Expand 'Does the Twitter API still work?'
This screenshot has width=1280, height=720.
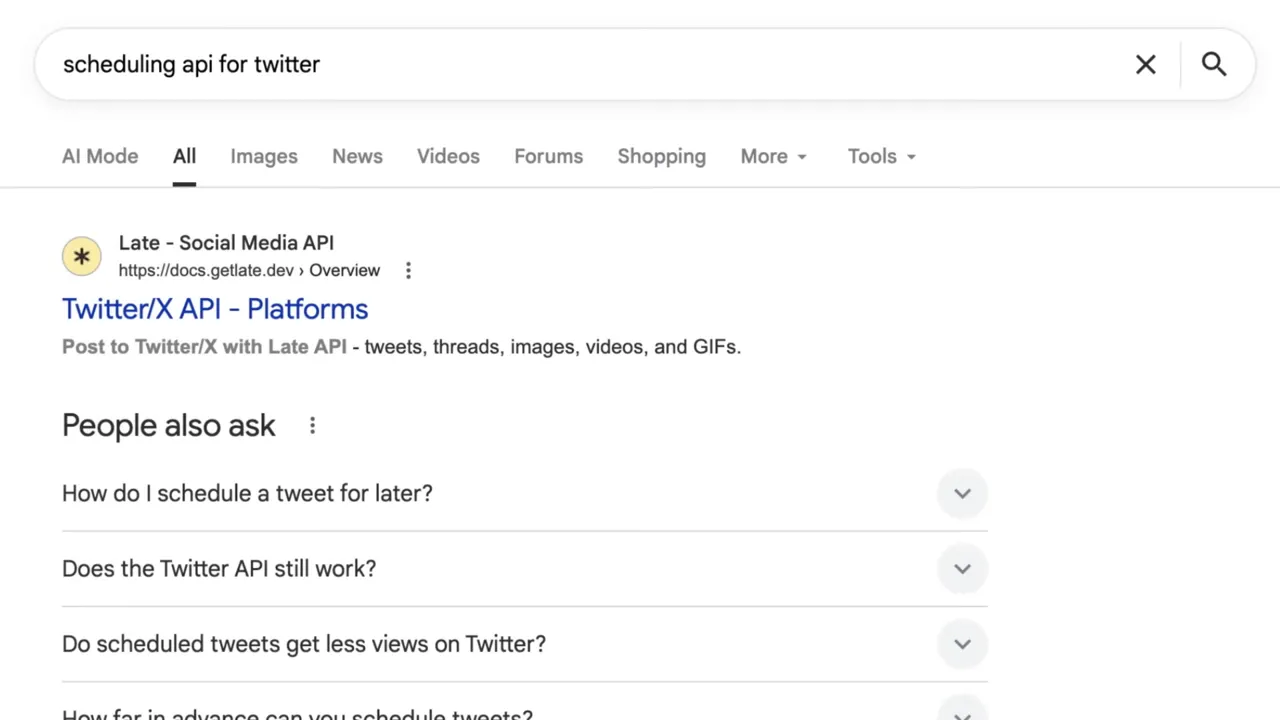(524, 568)
